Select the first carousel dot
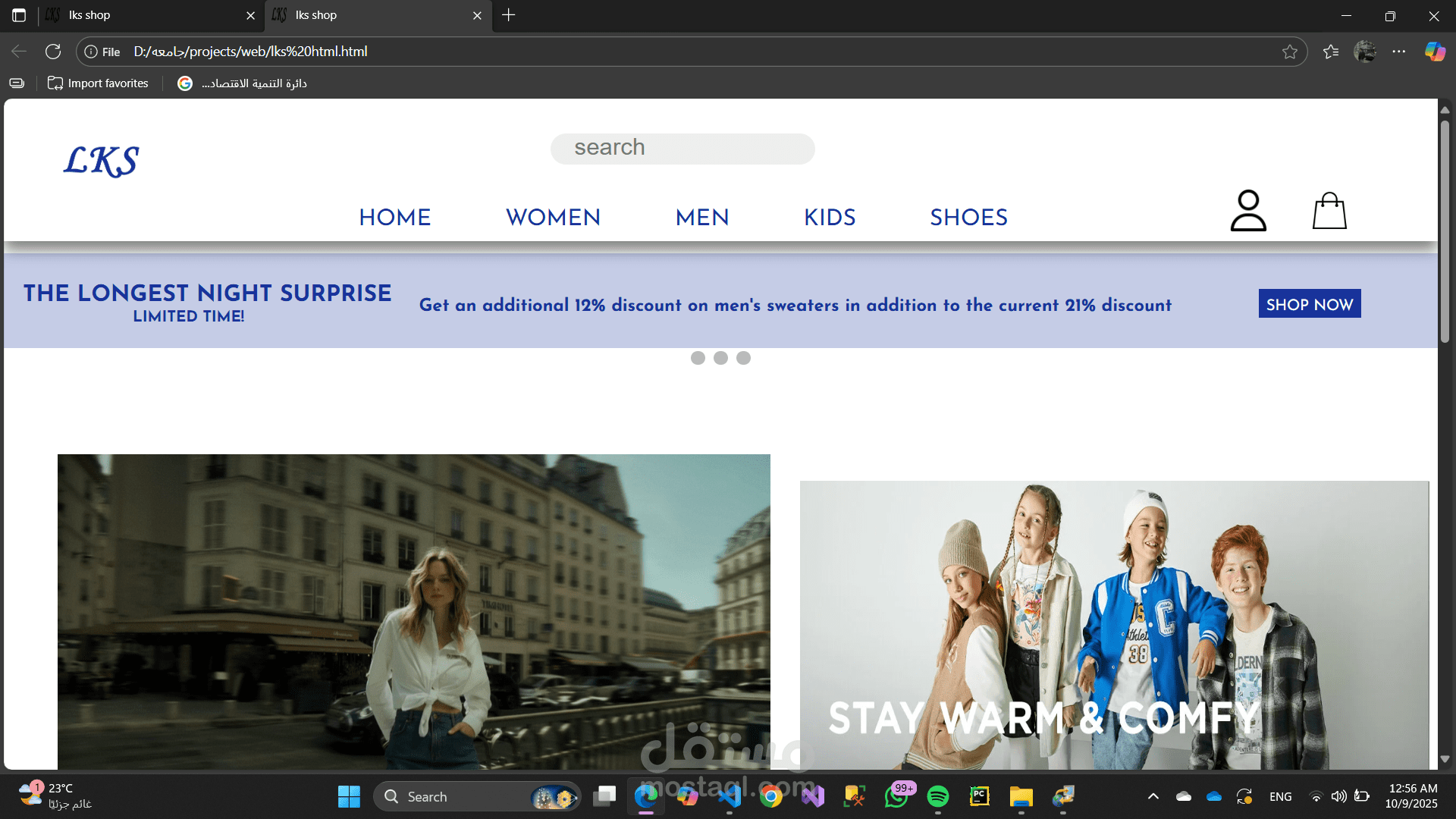1456x819 pixels. (x=698, y=358)
